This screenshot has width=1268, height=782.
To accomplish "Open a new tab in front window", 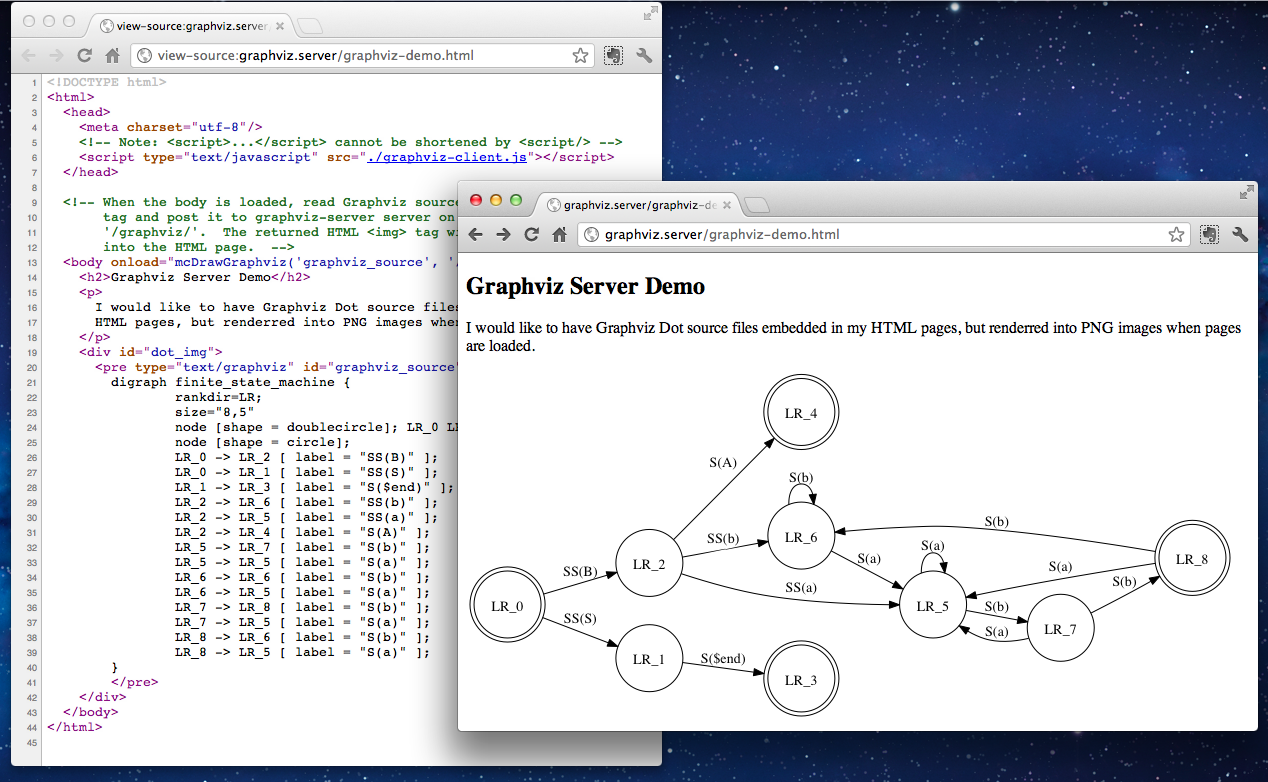I will click(757, 206).
